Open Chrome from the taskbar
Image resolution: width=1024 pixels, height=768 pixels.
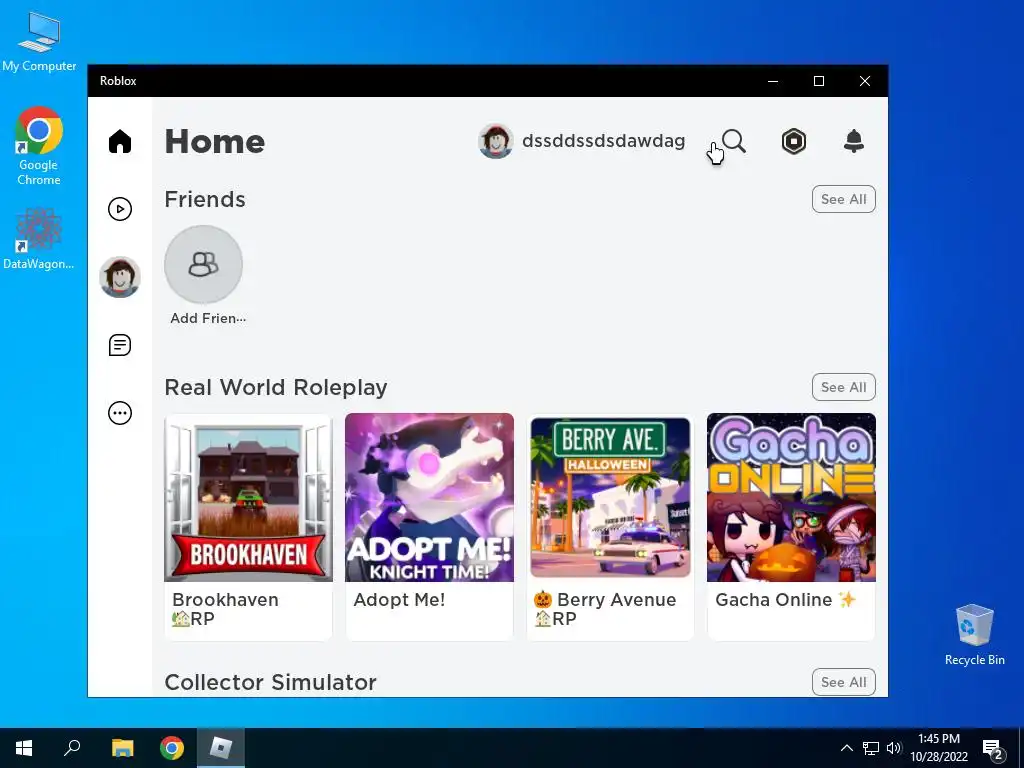pyautogui.click(x=172, y=748)
